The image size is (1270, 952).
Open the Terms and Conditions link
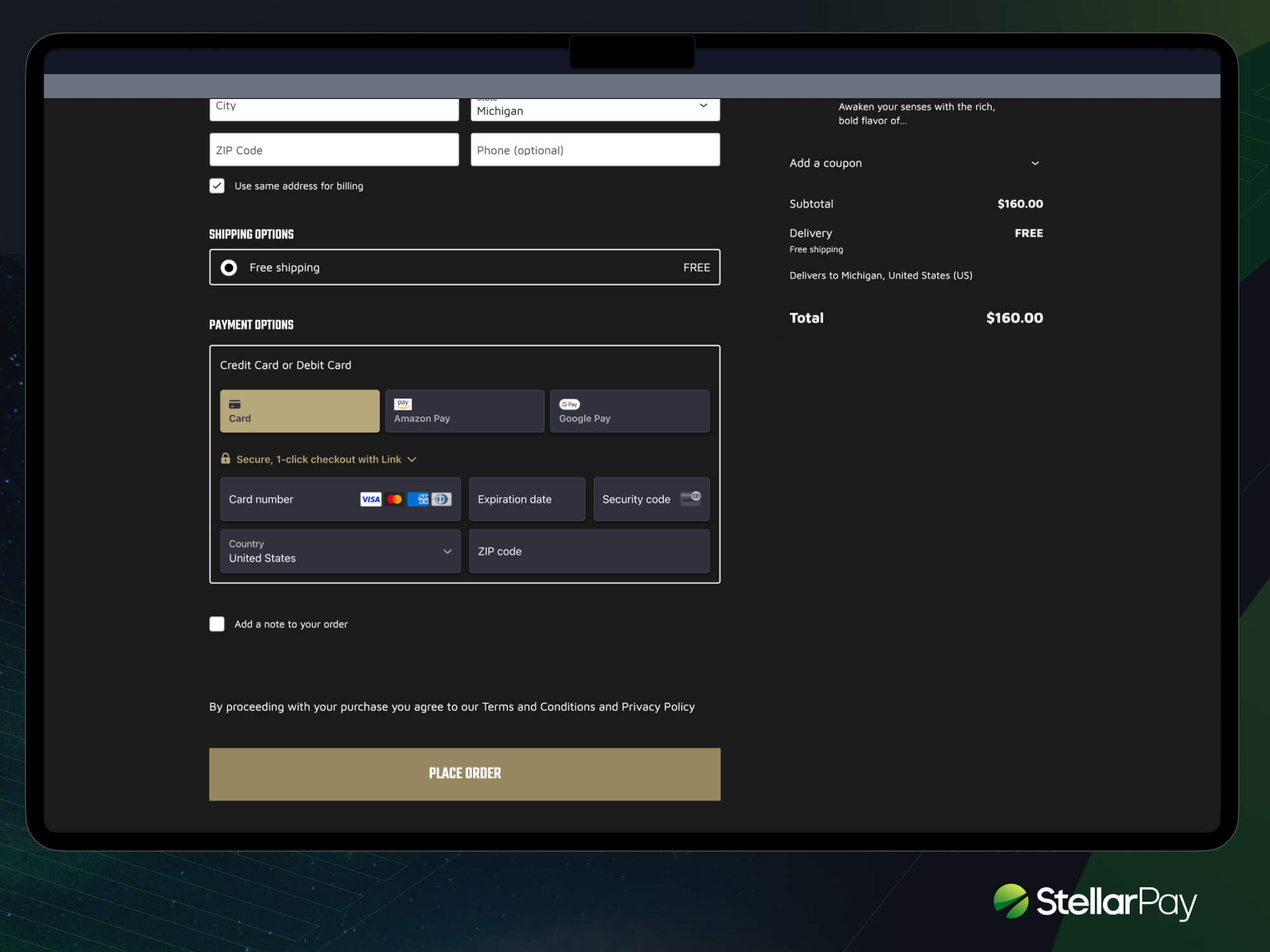(x=538, y=706)
